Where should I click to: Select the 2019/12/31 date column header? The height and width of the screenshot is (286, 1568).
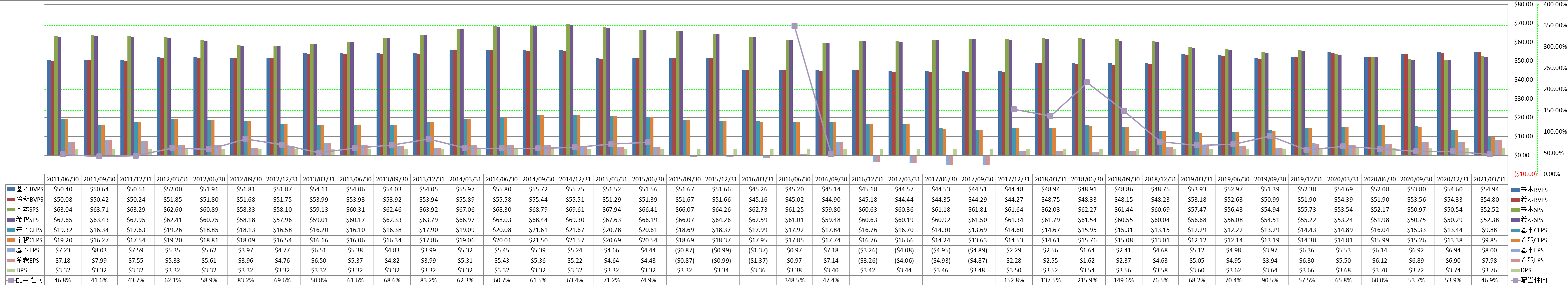point(1307,180)
